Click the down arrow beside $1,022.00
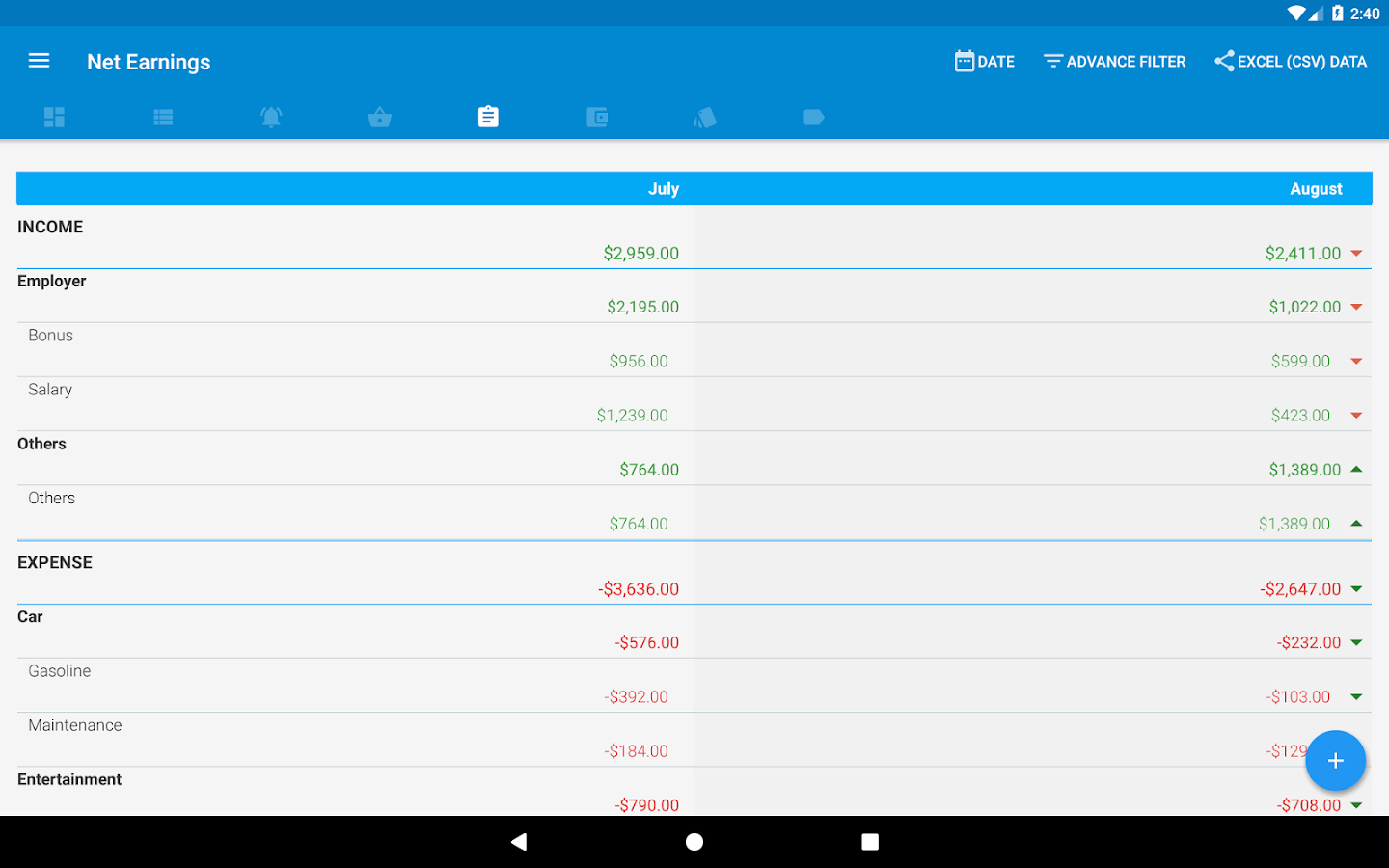 (x=1356, y=307)
